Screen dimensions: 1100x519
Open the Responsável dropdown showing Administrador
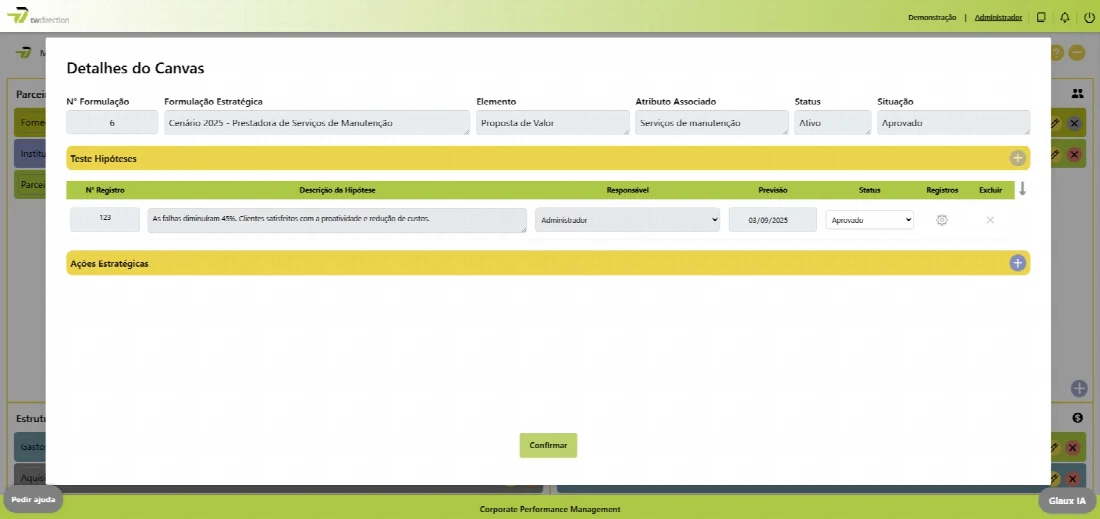[x=627, y=220]
